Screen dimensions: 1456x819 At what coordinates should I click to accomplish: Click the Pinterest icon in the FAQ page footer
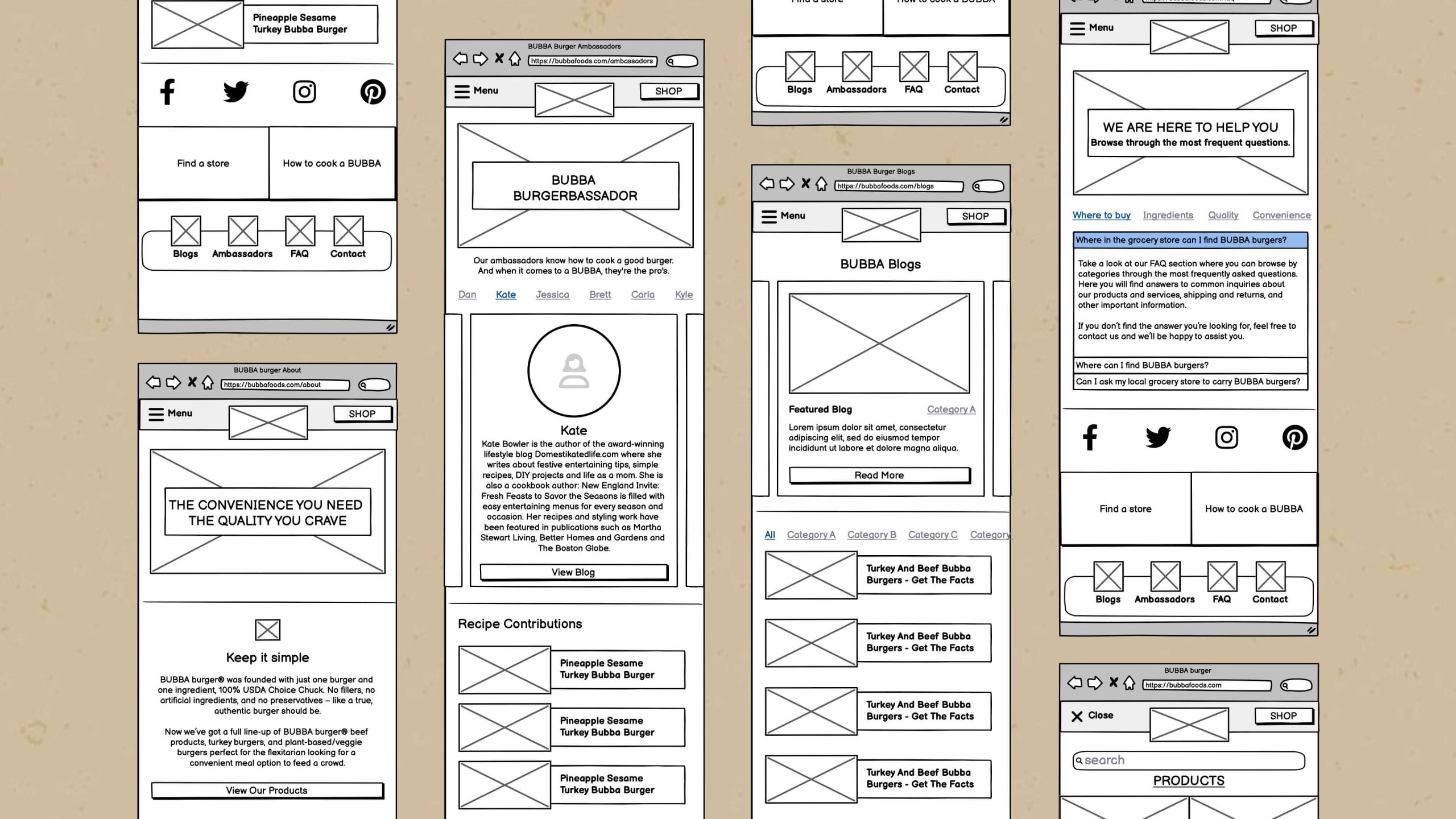1294,437
